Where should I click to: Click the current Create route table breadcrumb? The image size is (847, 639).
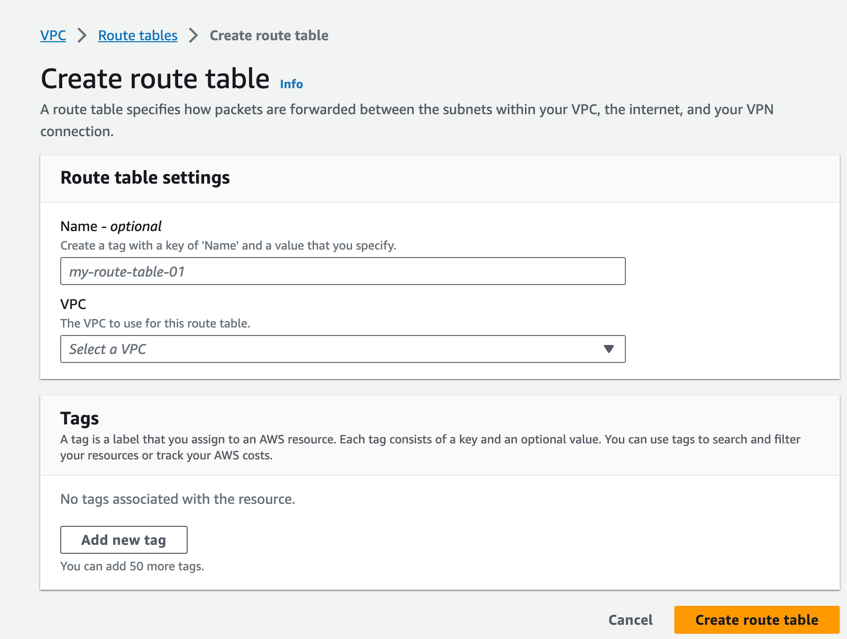[x=268, y=35]
